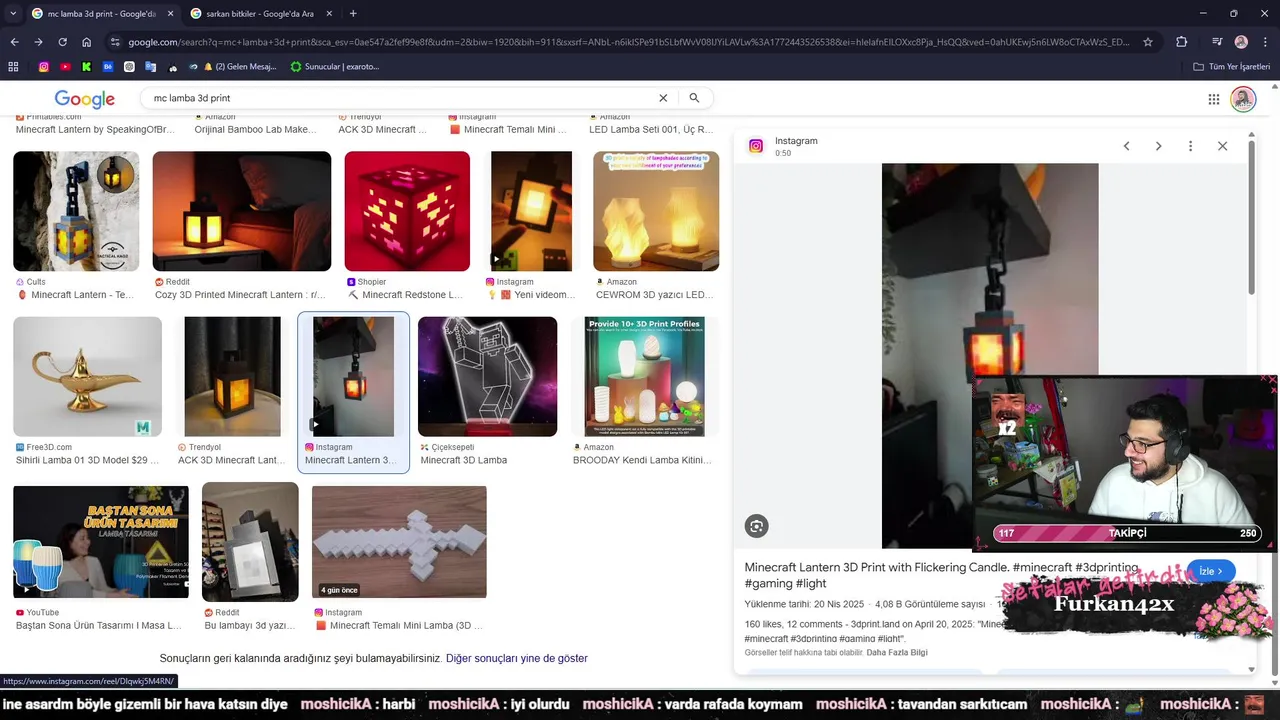
Task: Go forward in browser history
Action: [x=38, y=42]
